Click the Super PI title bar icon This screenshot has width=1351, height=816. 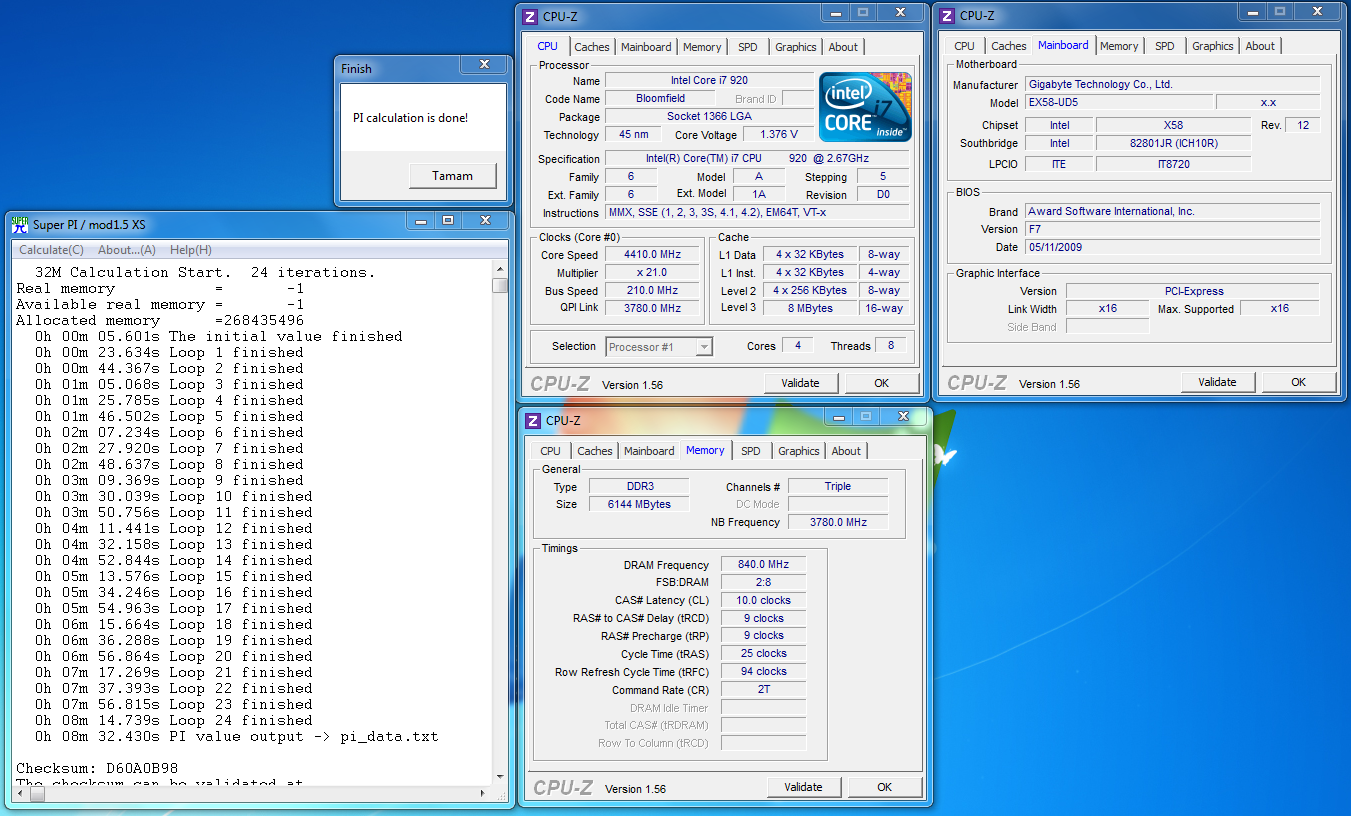pos(19,224)
